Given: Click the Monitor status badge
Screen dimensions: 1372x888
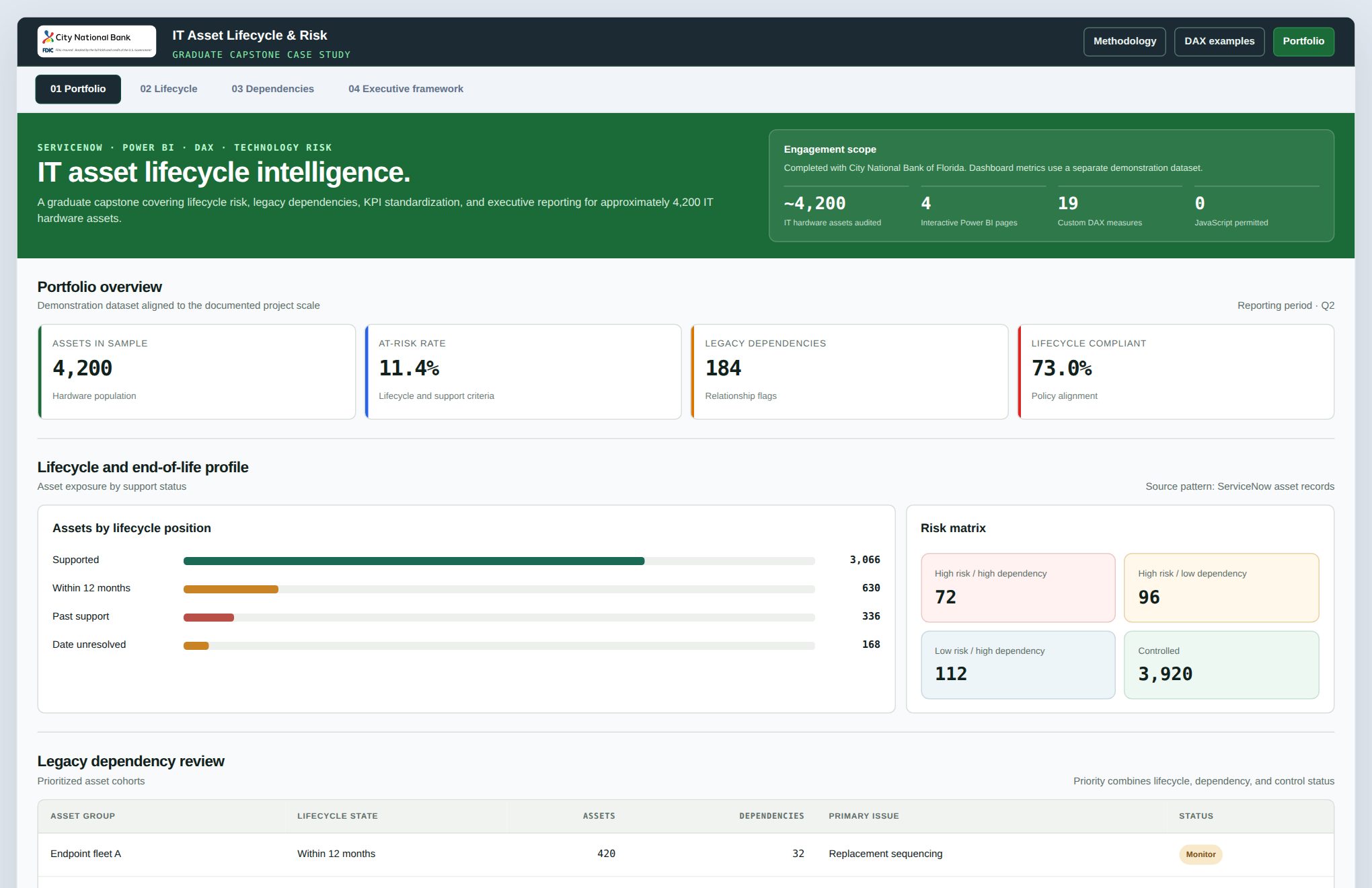Looking at the screenshot, I should coord(1200,854).
